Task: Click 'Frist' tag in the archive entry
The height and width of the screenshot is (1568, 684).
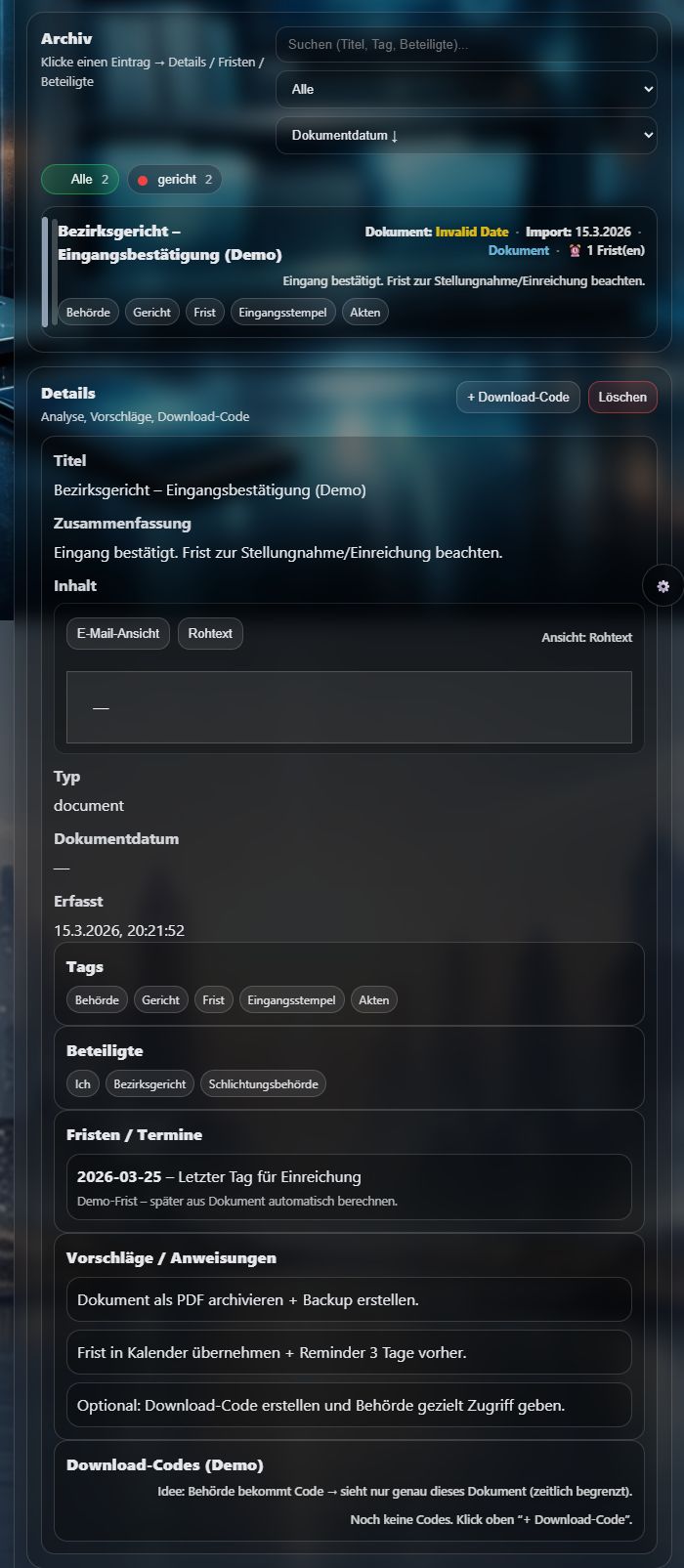Action: (x=205, y=313)
